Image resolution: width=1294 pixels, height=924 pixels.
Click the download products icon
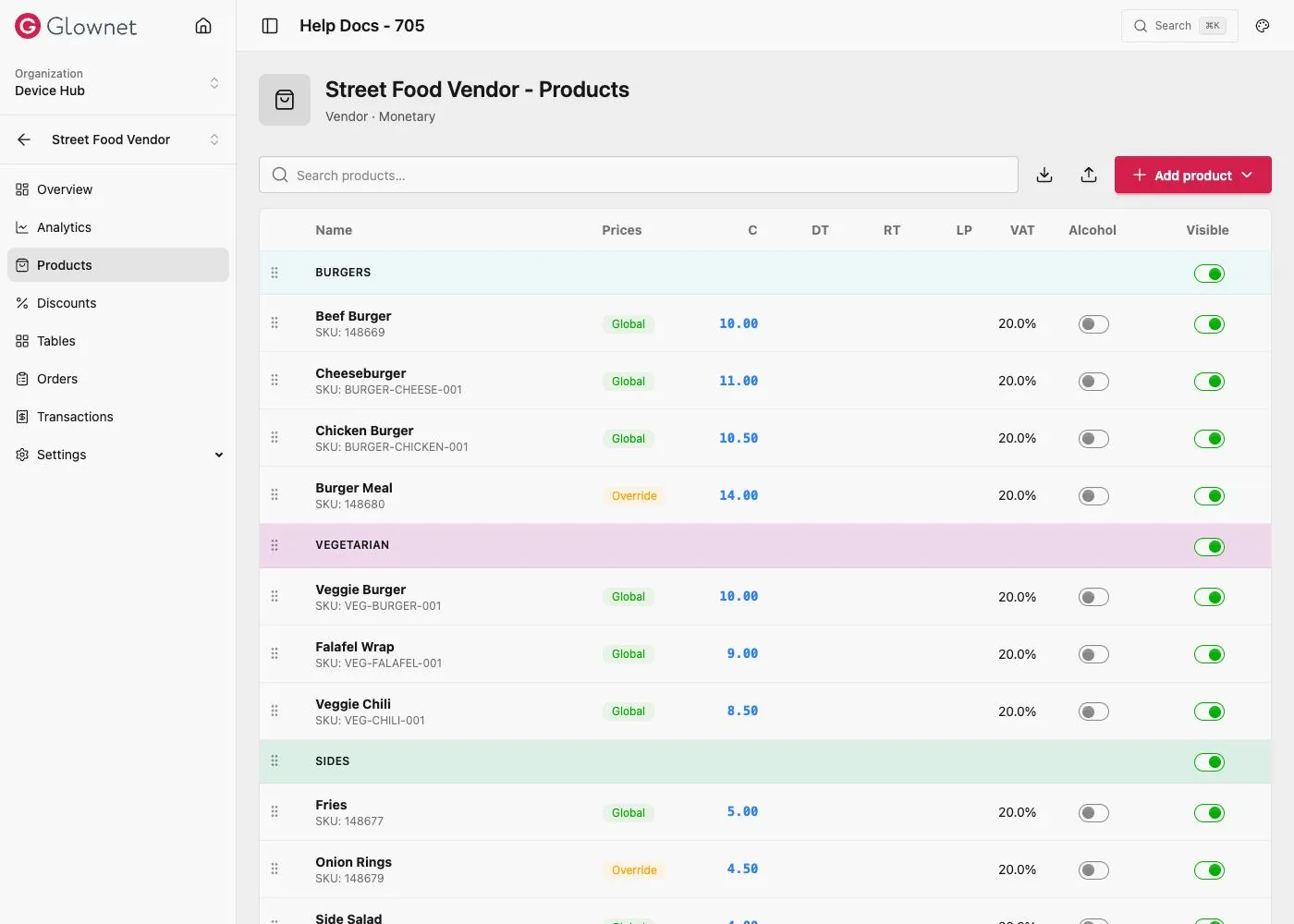pyautogui.click(x=1044, y=175)
